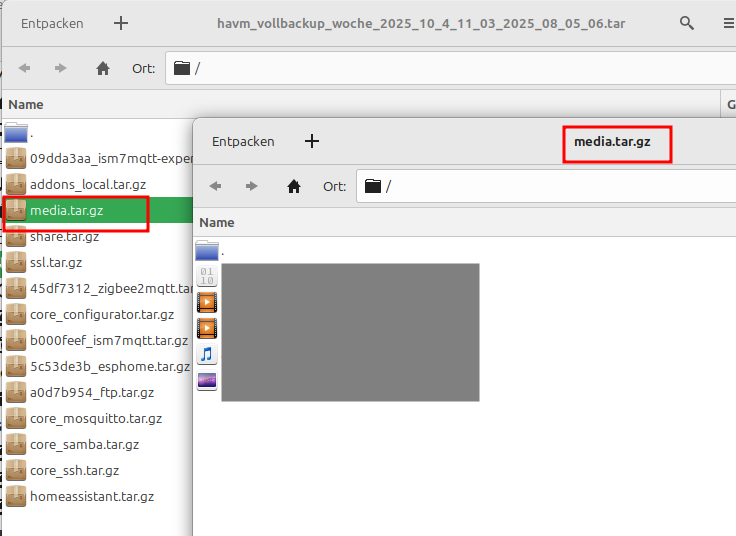Click back arrow in the backup archive toolbar
The width and height of the screenshot is (736, 536).
[24, 69]
